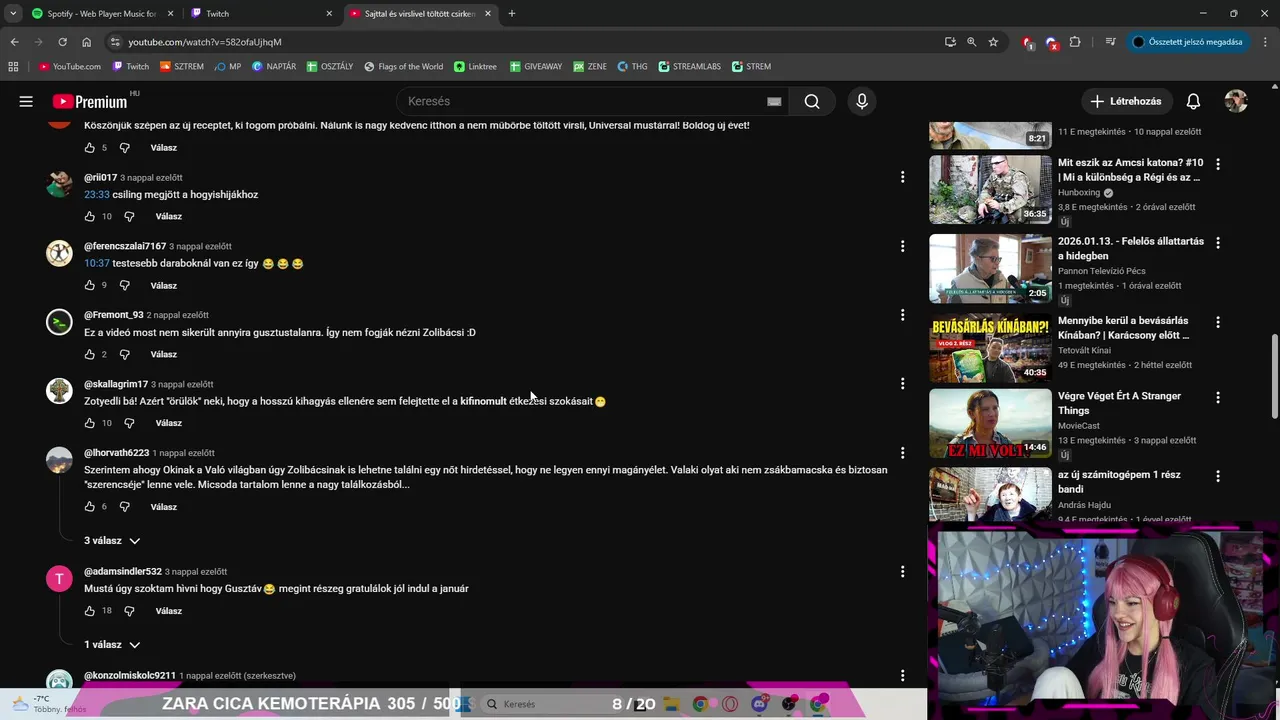Viewport: 1280px width, 720px height.
Task: Select the YouTube video tab
Action: 420,13
